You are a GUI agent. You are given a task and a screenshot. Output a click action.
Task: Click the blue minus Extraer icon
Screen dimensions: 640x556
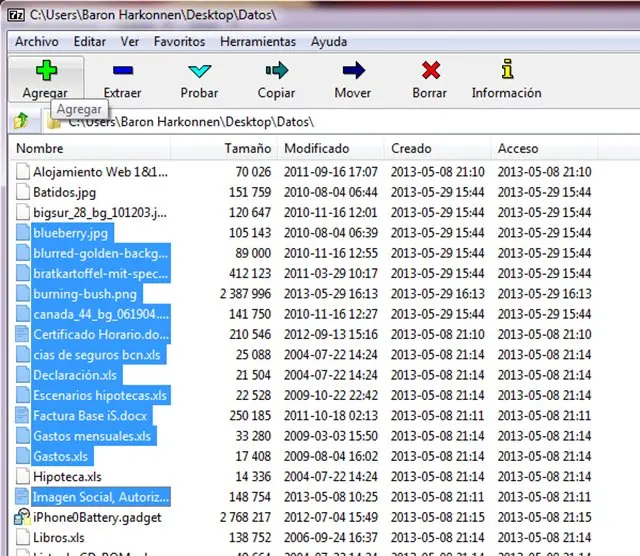[x=122, y=71]
